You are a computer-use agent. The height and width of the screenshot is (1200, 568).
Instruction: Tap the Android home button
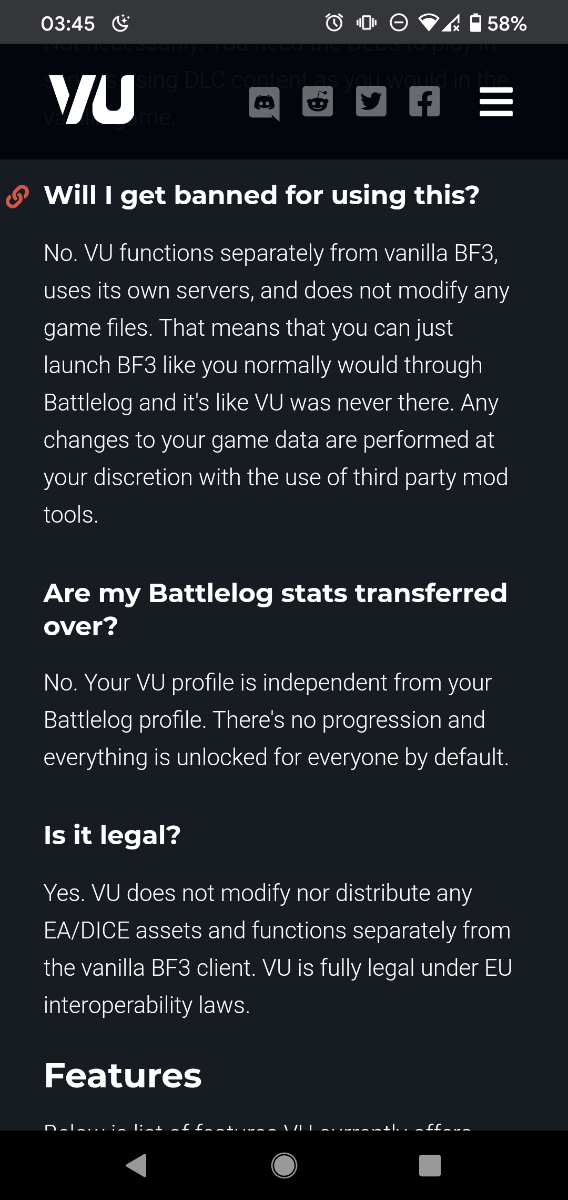[284, 1165]
